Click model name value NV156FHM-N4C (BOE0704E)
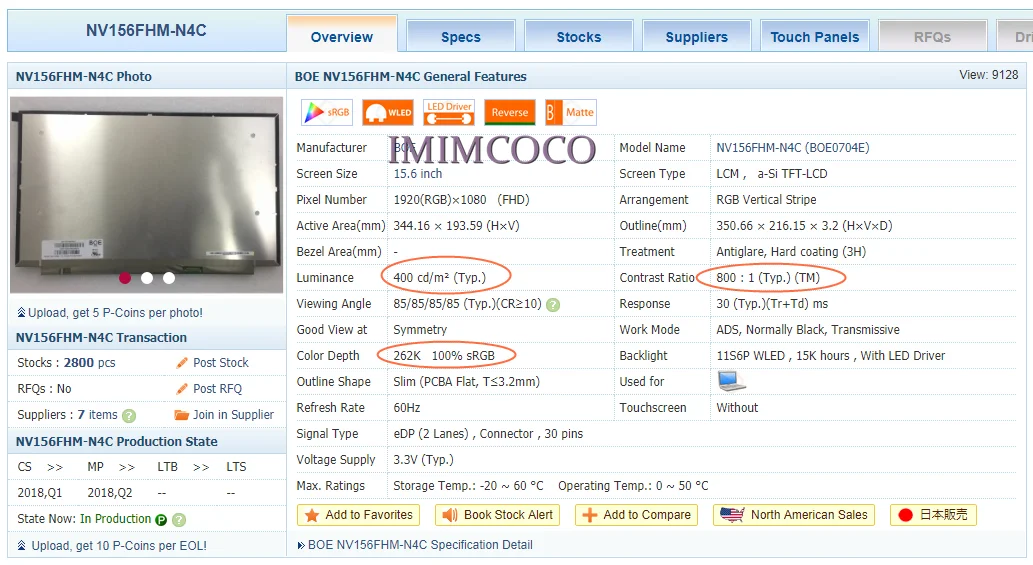The height and width of the screenshot is (565, 1033). coord(793,148)
